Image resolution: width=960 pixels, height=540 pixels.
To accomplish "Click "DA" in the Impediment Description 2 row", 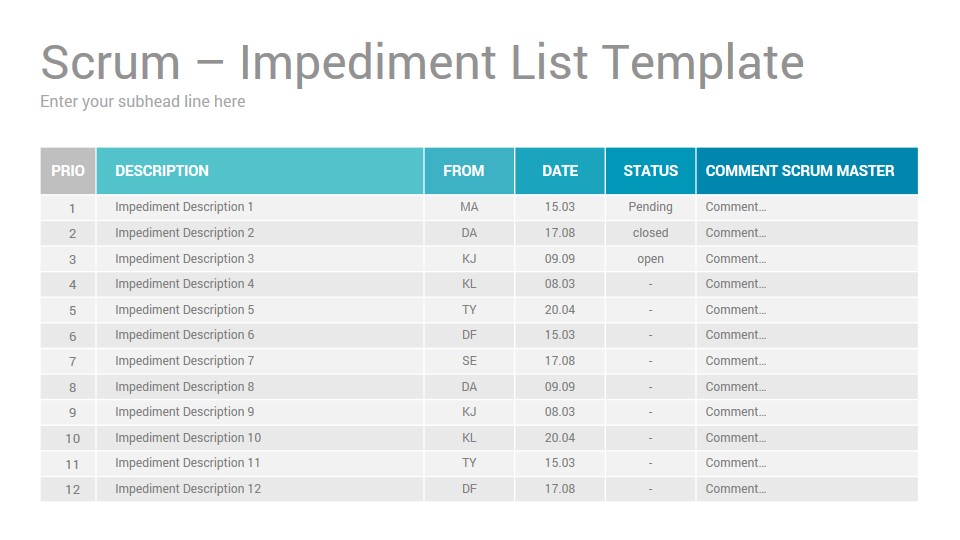I will (x=469, y=233).
